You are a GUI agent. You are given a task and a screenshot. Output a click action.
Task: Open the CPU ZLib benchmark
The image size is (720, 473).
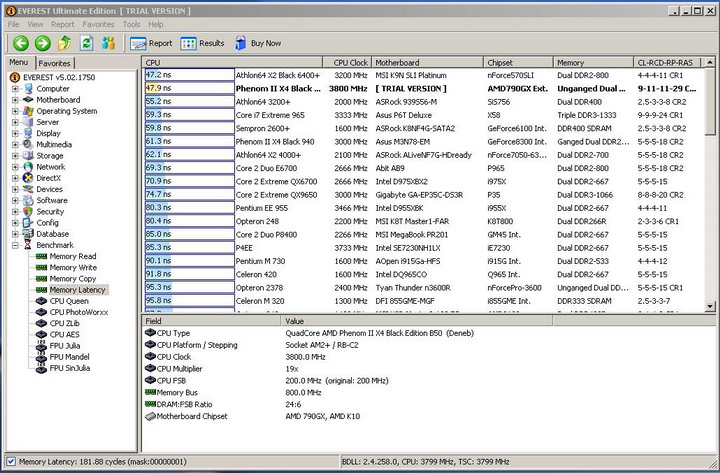[x=58, y=323]
